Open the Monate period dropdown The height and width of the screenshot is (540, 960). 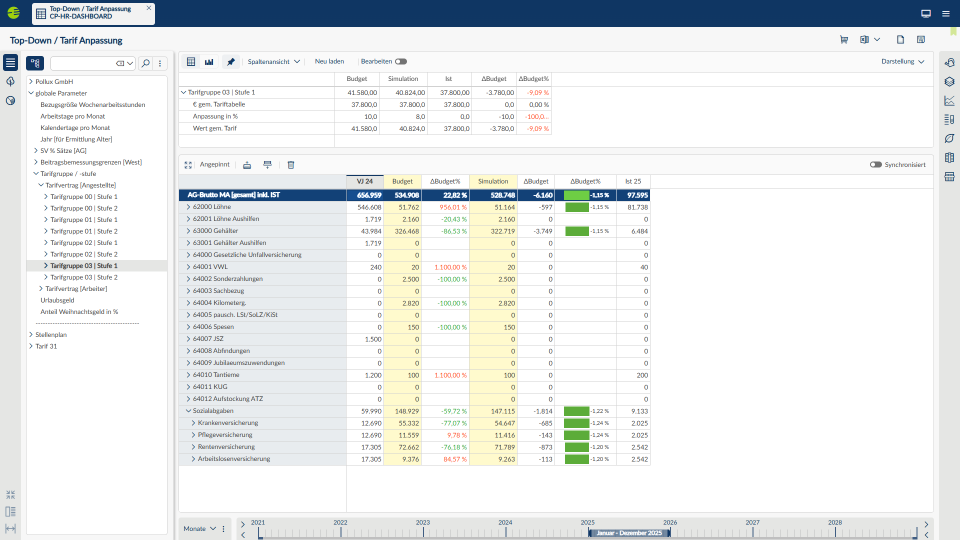click(199, 528)
